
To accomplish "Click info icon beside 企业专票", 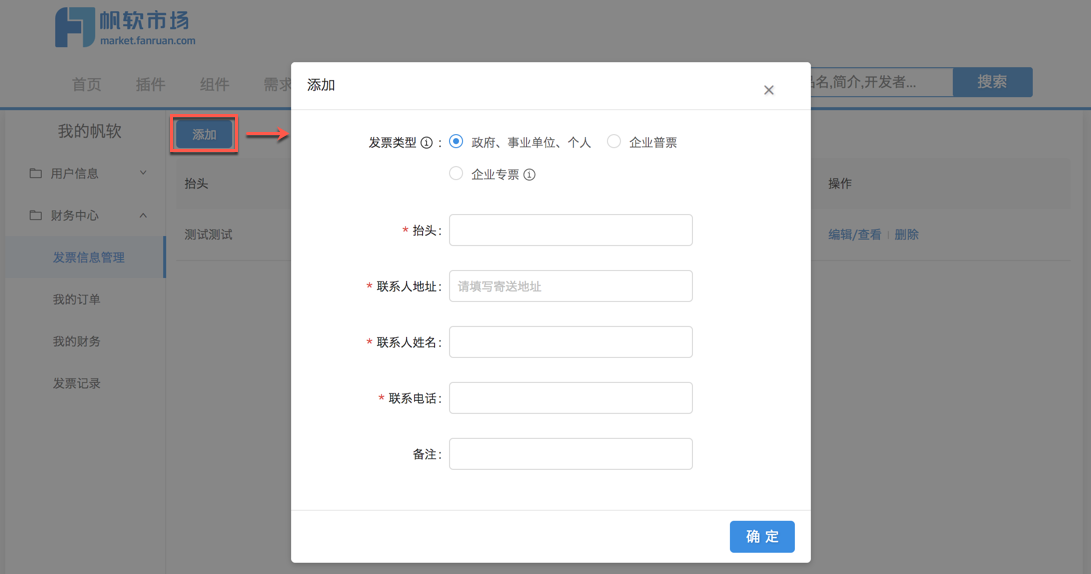I will point(529,175).
